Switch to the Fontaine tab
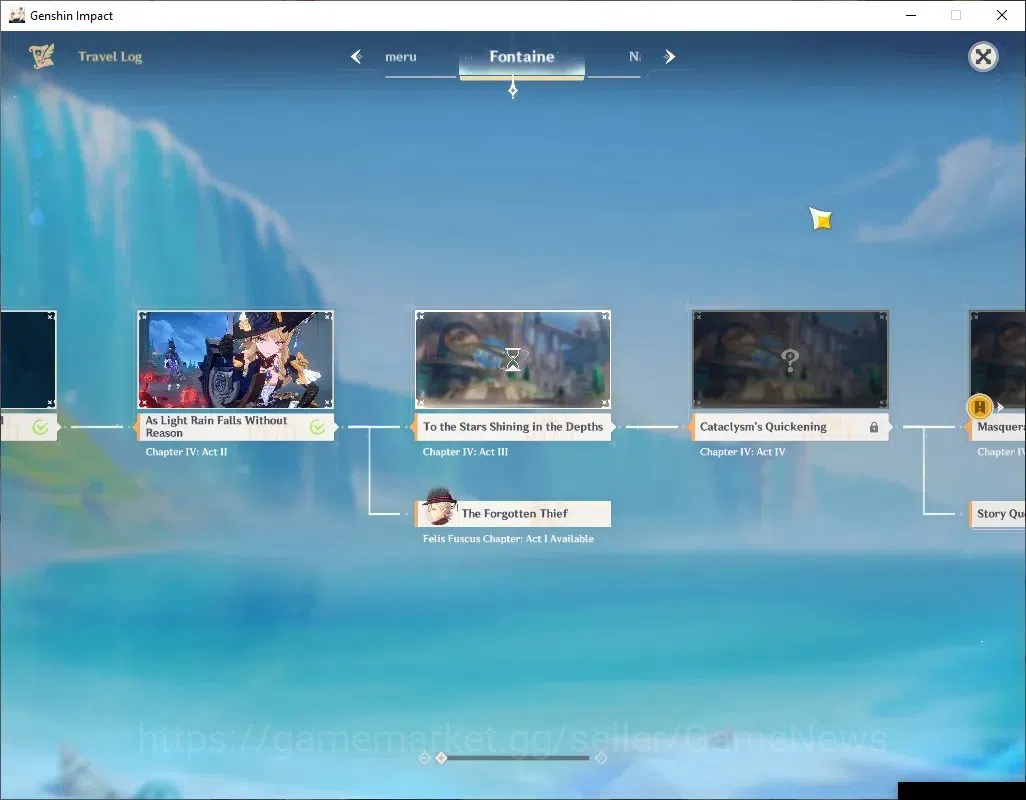Viewport: 1026px width, 800px height. click(x=522, y=57)
